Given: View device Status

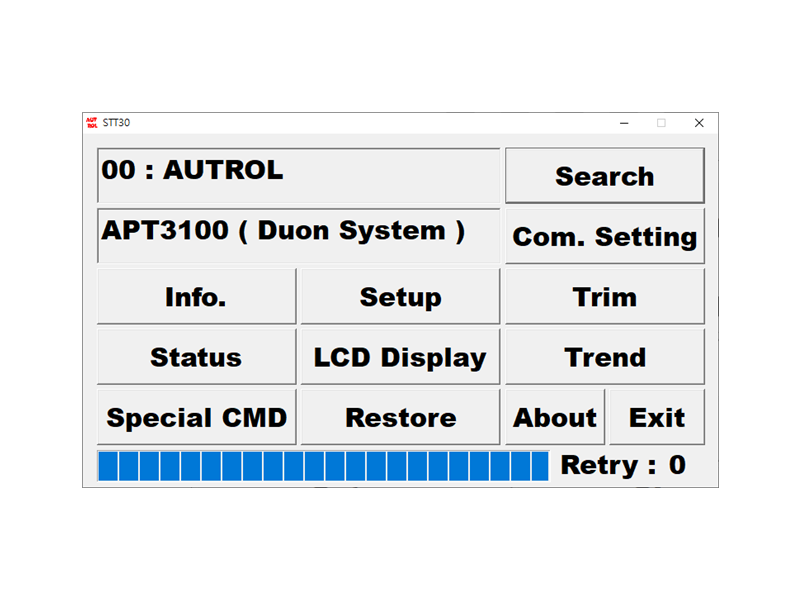Looking at the screenshot, I should point(196,357).
